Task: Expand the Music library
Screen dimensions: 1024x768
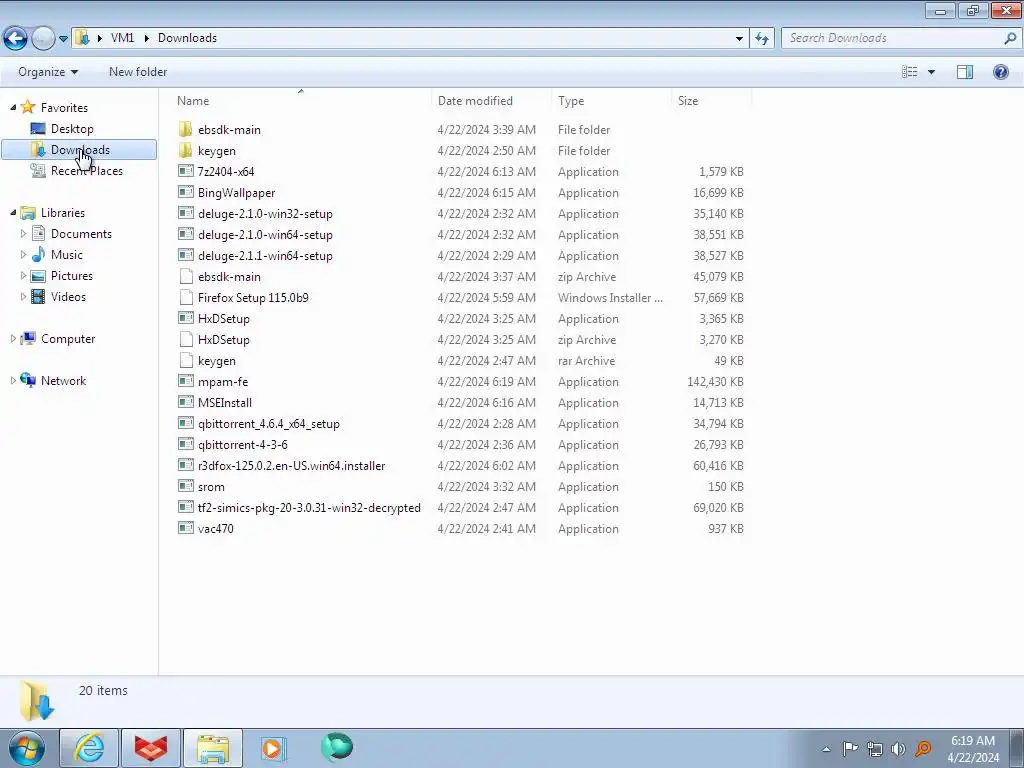Action: [24, 254]
